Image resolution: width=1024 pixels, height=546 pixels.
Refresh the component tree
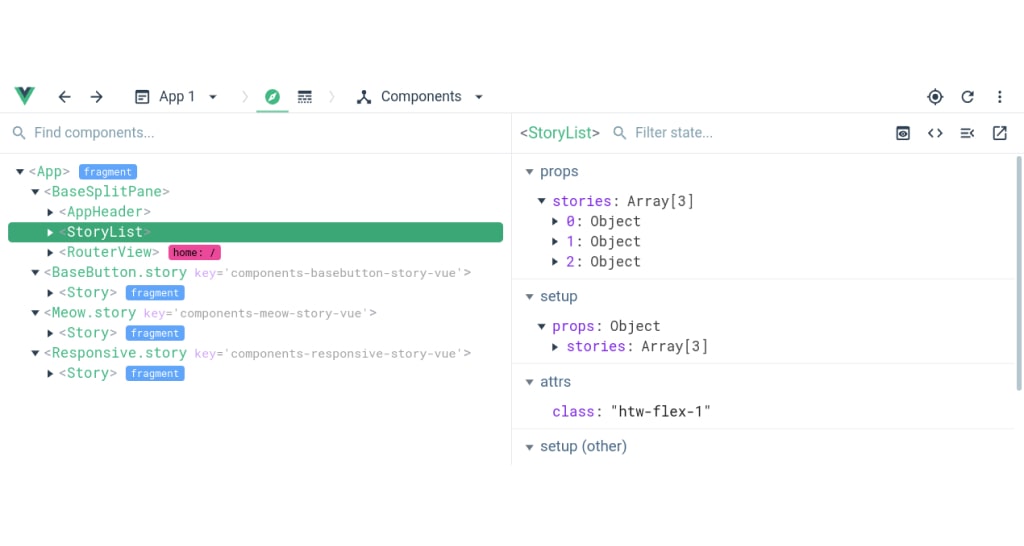click(x=968, y=97)
